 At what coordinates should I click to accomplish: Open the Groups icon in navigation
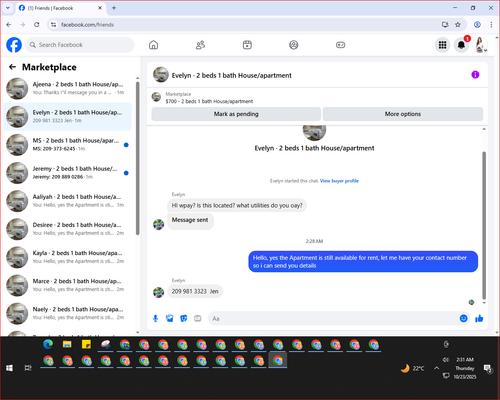click(294, 45)
